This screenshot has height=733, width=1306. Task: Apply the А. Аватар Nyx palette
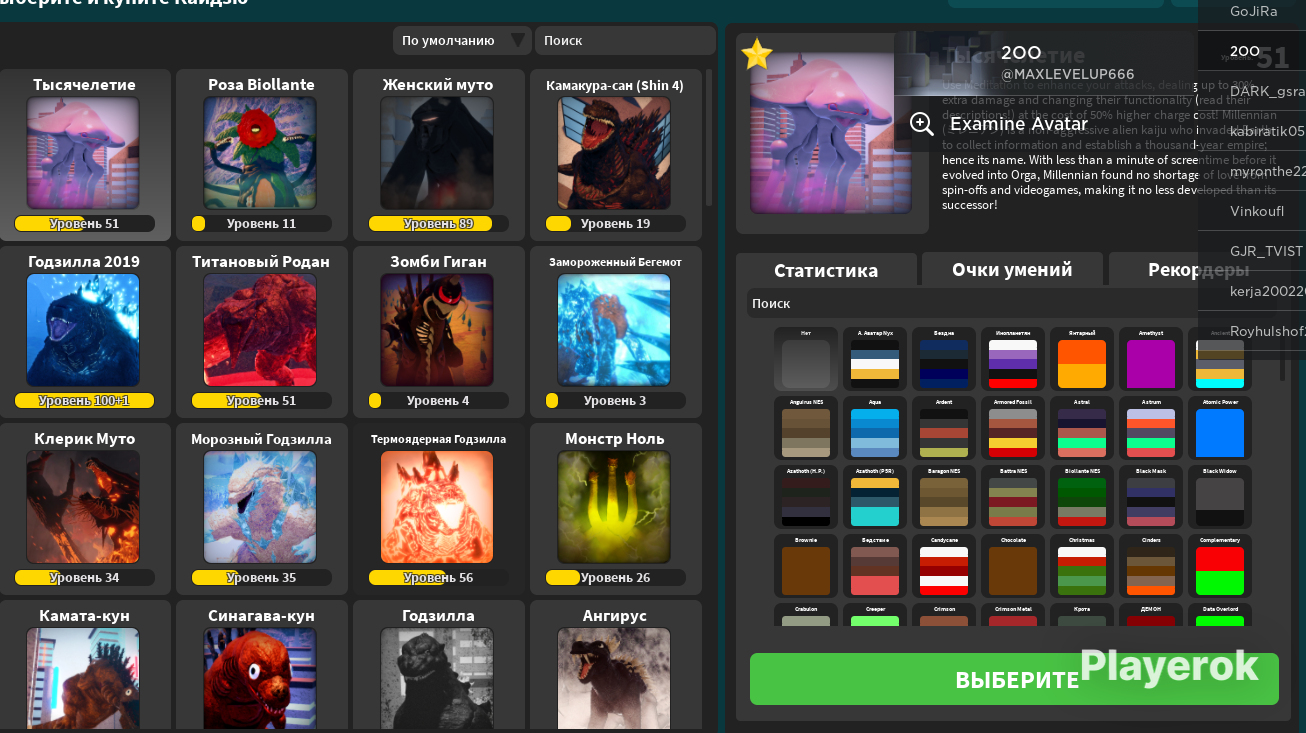[x=875, y=359]
